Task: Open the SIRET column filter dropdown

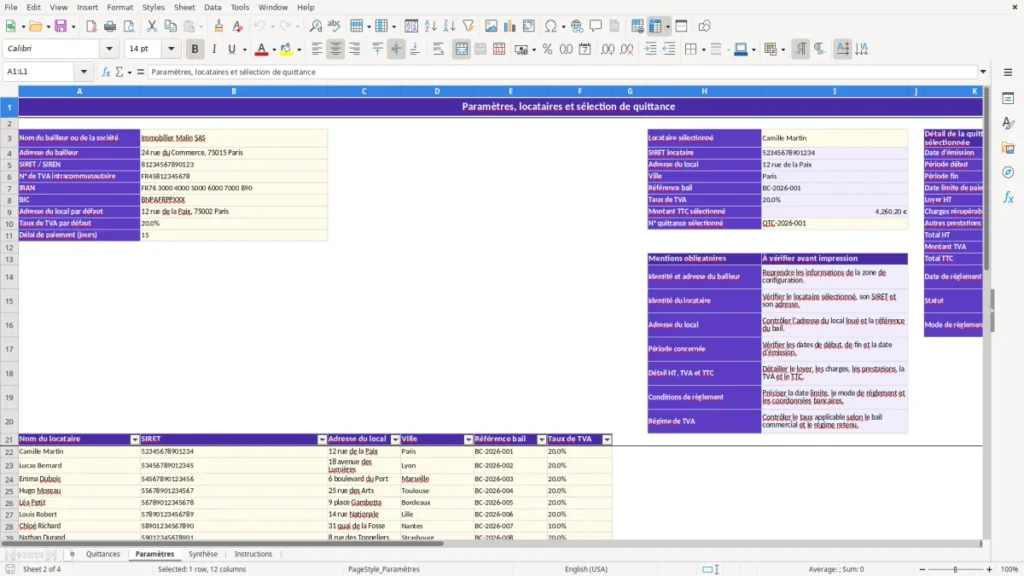Action: pyautogui.click(x=322, y=440)
